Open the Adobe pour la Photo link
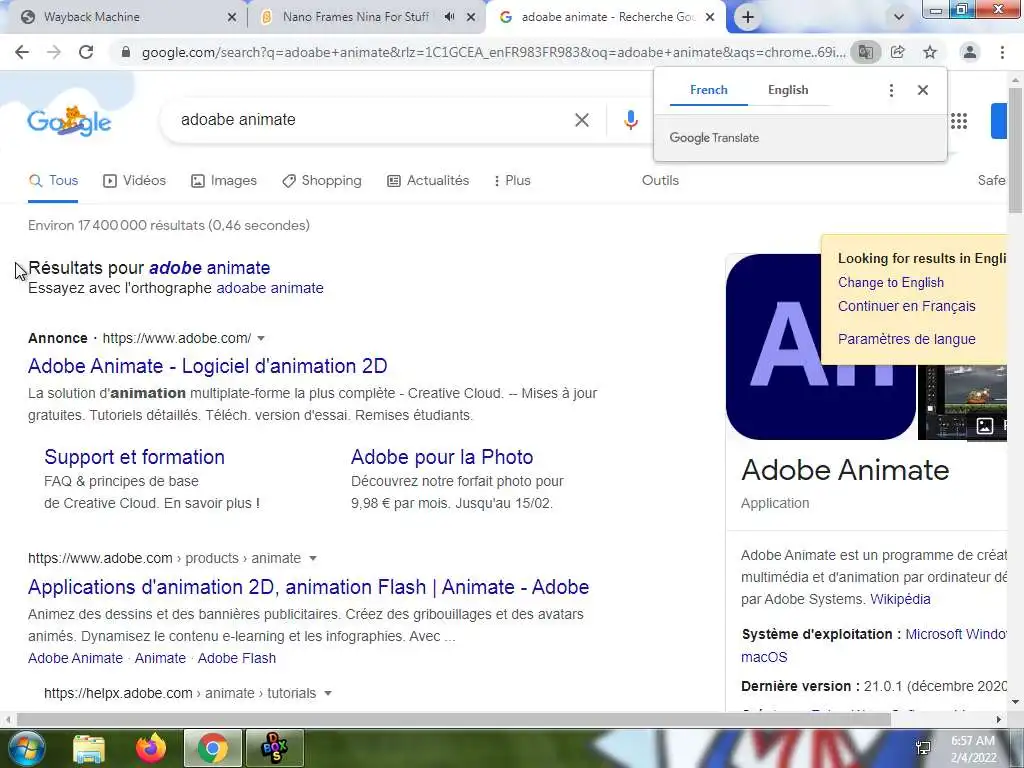 [x=442, y=457]
